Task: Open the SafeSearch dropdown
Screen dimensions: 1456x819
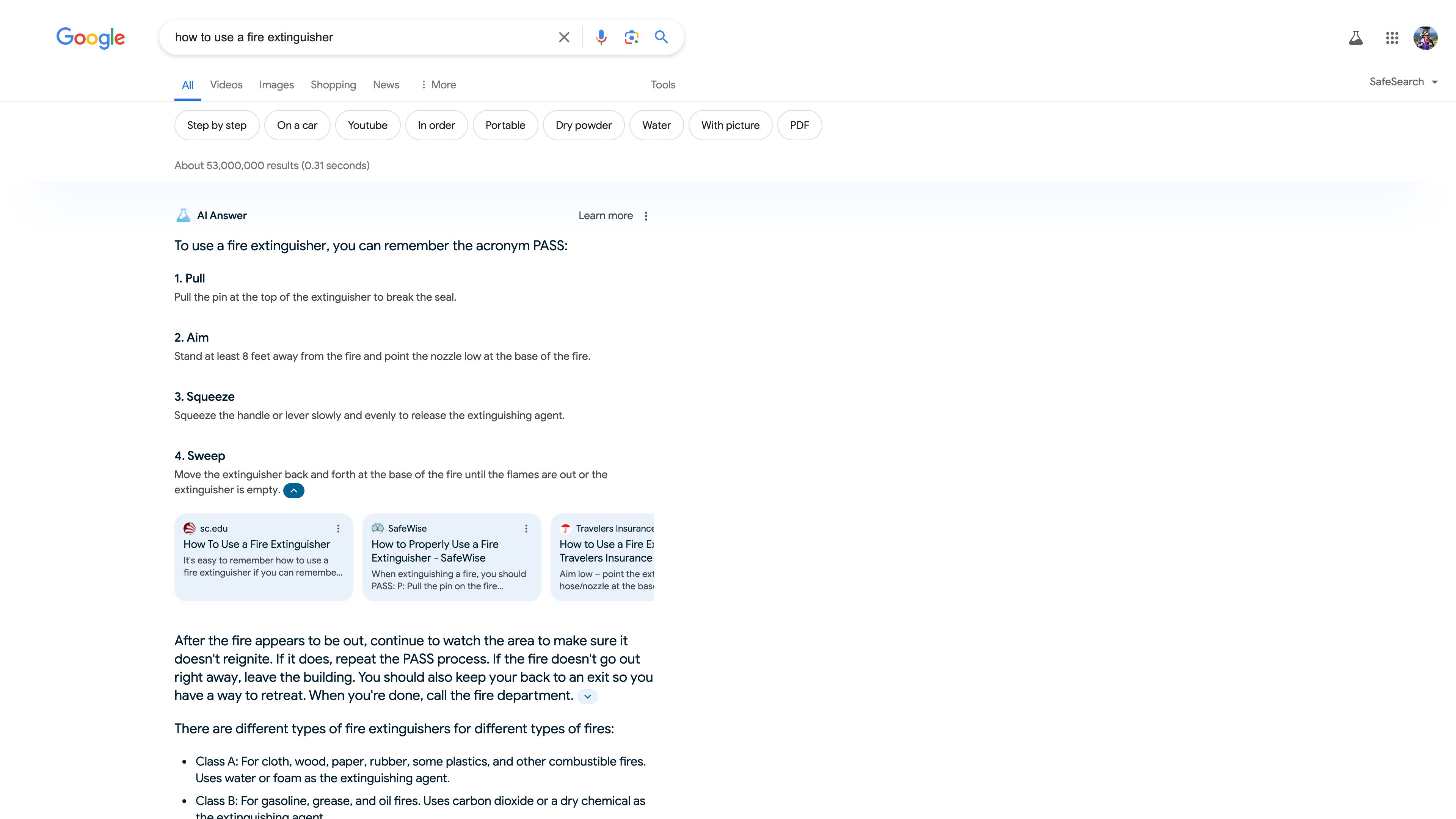Action: tap(1403, 82)
